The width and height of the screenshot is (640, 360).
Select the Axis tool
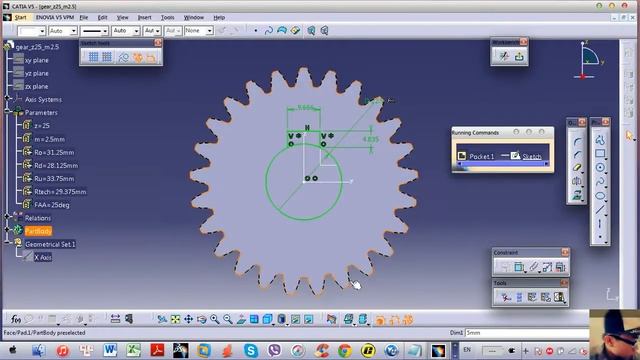(600, 224)
